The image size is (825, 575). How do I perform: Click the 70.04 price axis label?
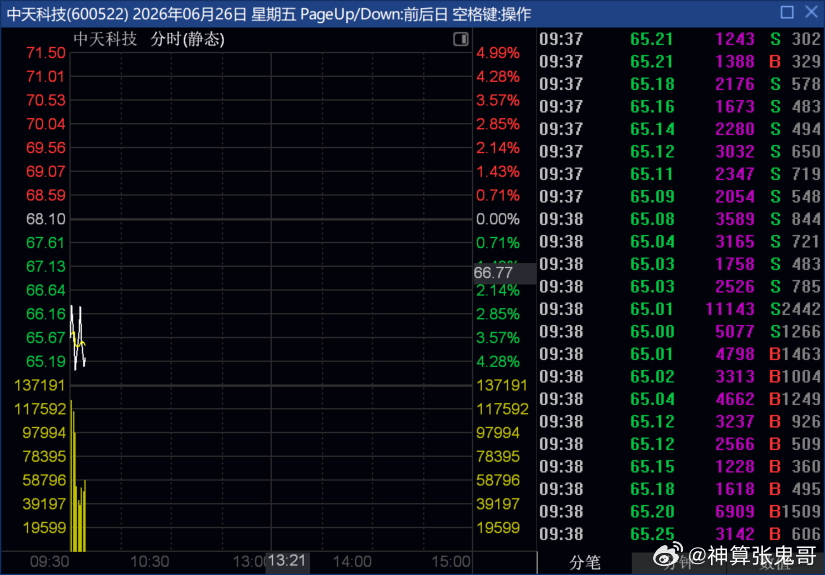point(46,124)
